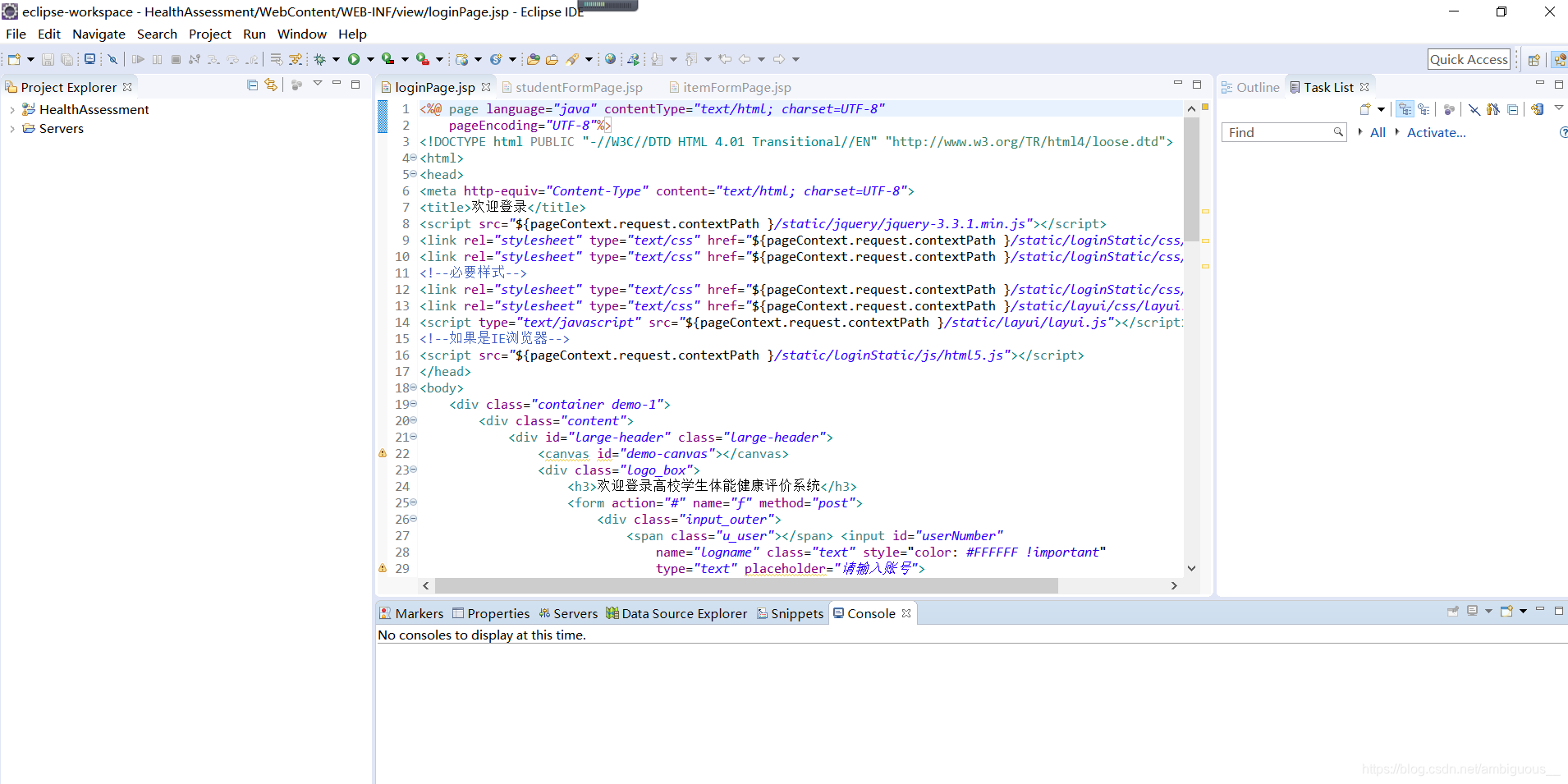The height and width of the screenshot is (784, 1568).
Task: Click the Open Type folder icon
Action: (x=534, y=59)
